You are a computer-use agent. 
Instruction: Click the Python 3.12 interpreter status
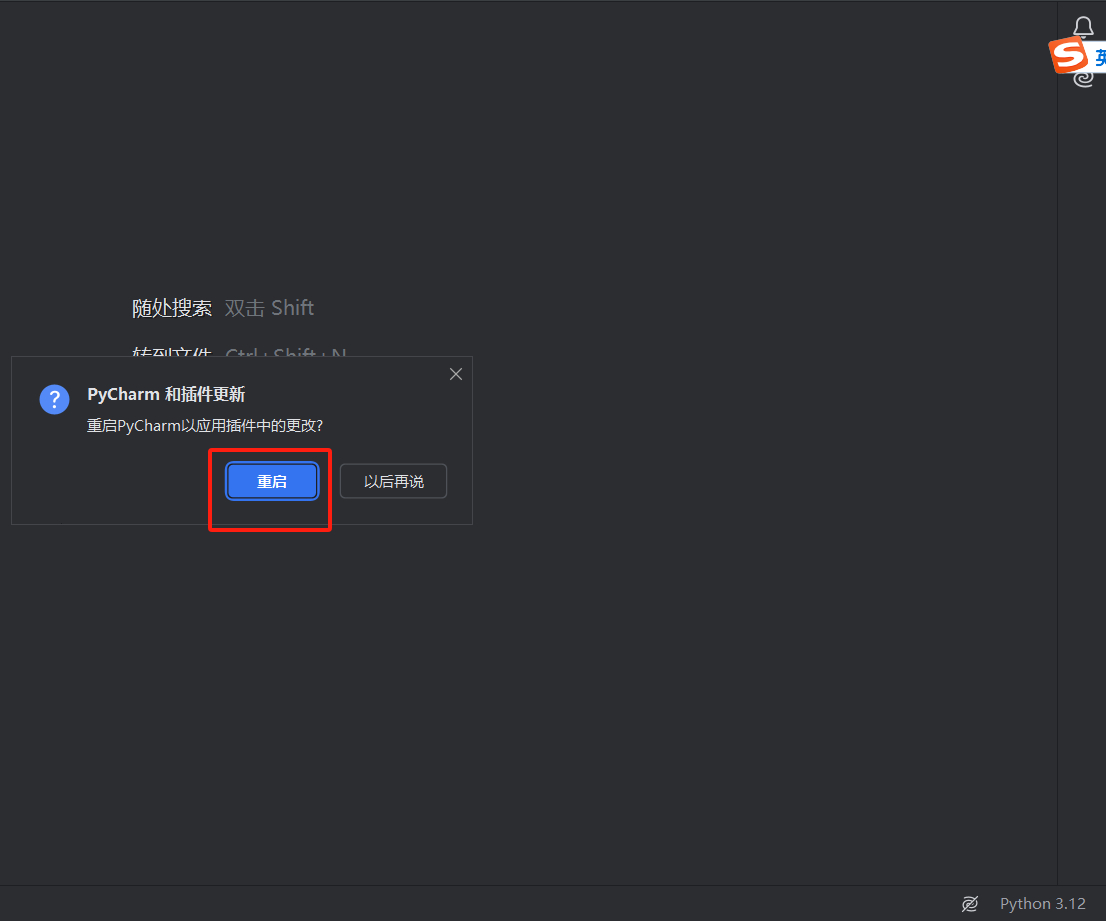click(x=1042, y=903)
